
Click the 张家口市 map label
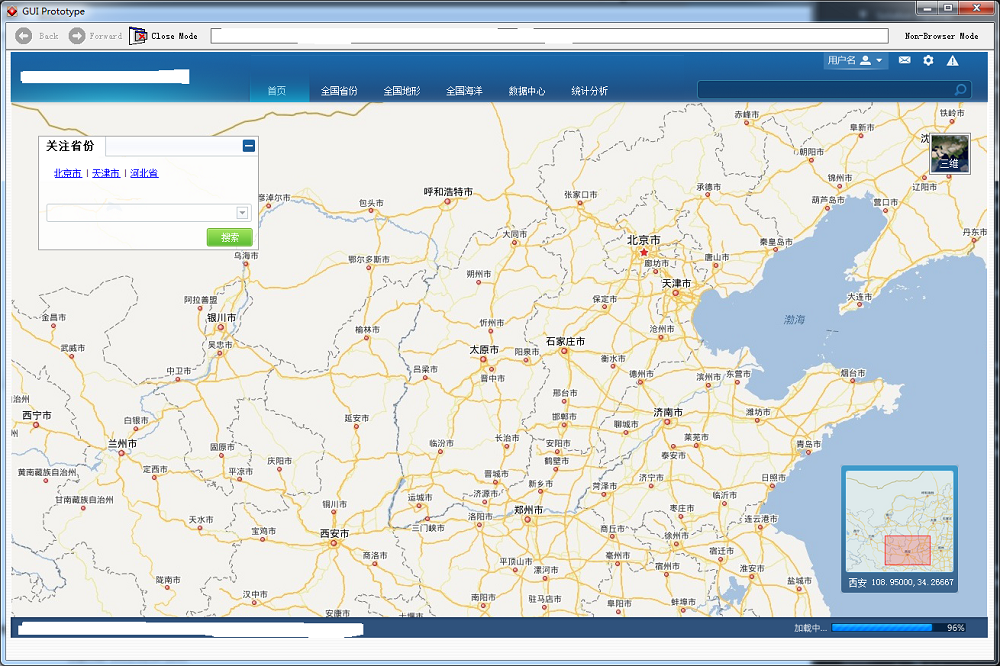580,195
